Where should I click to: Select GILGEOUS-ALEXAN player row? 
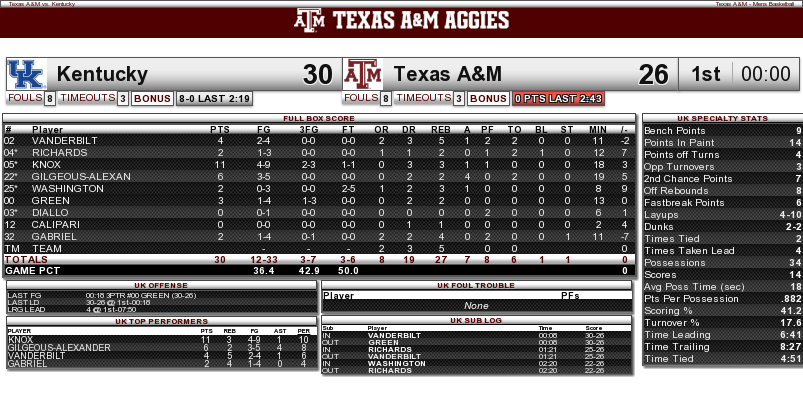click(319, 177)
